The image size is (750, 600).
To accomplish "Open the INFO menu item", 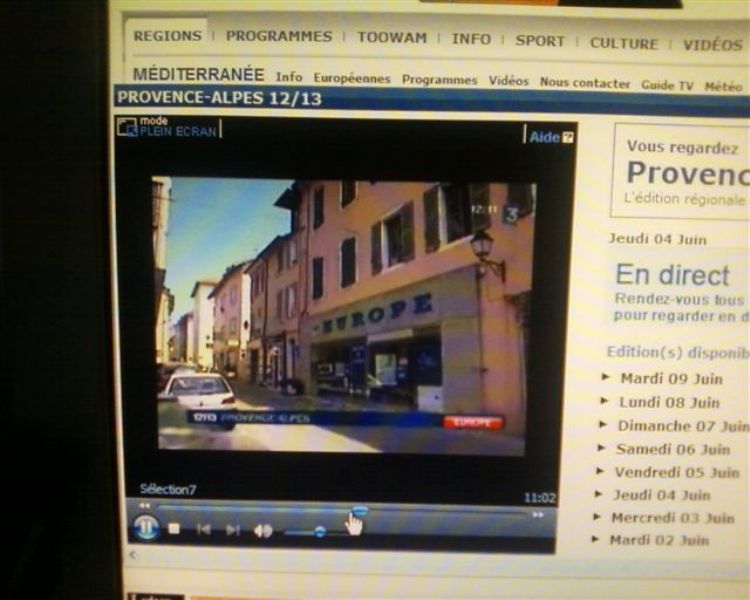I will tap(472, 39).
